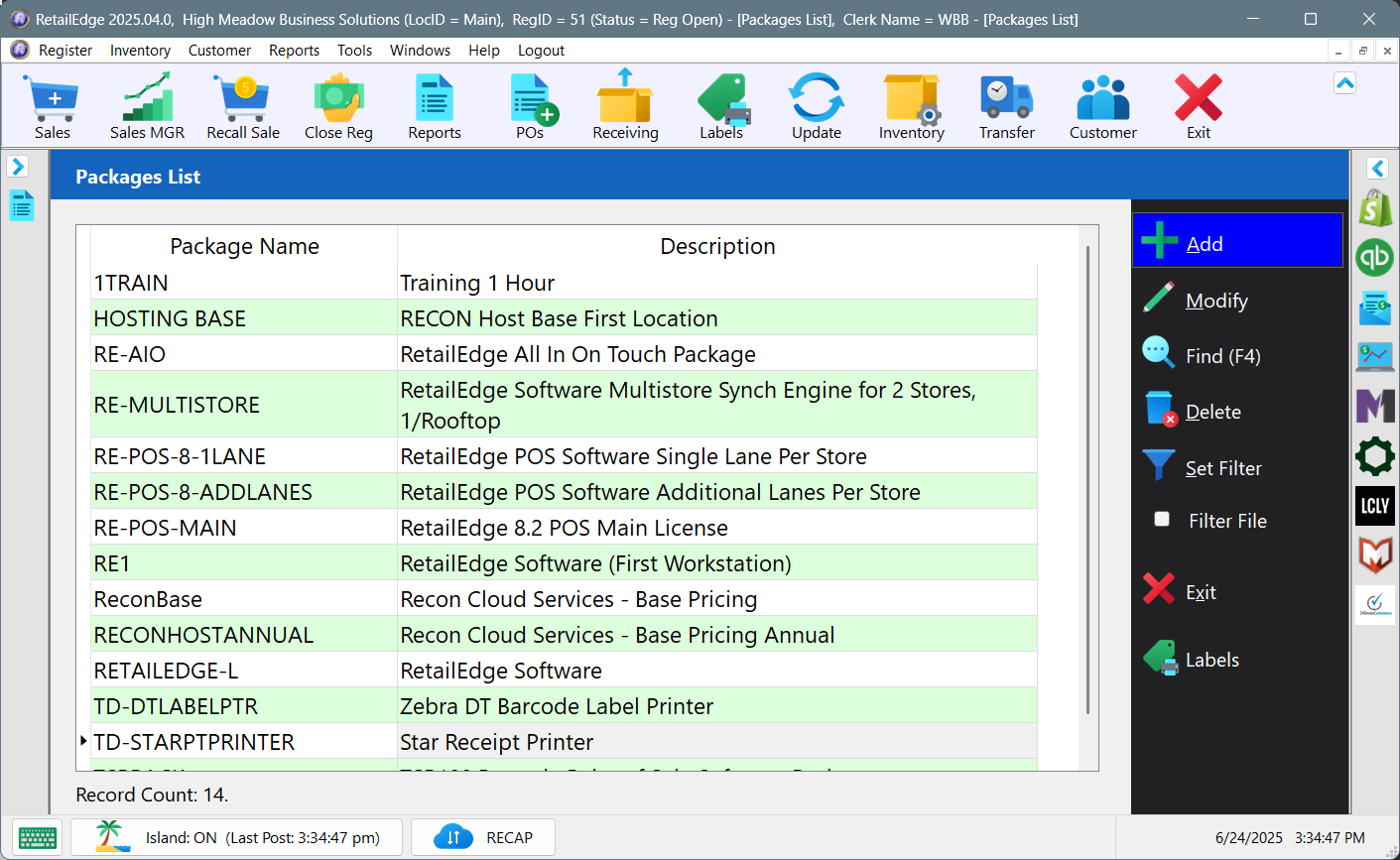Select the HOSTING BASE package row
This screenshot has width=1400, height=860.
point(564,318)
